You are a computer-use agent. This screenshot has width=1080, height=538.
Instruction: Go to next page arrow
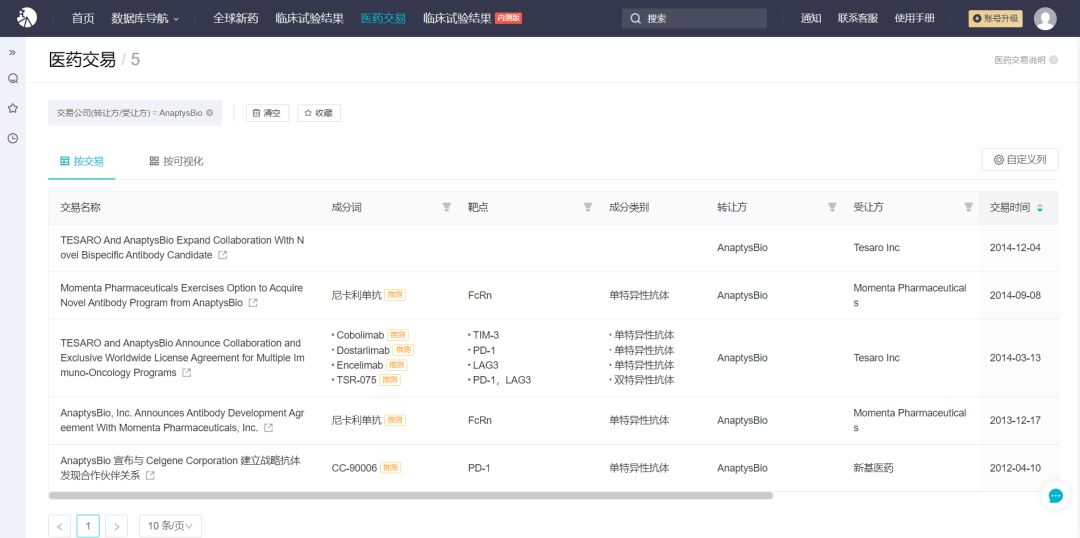(117, 526)
